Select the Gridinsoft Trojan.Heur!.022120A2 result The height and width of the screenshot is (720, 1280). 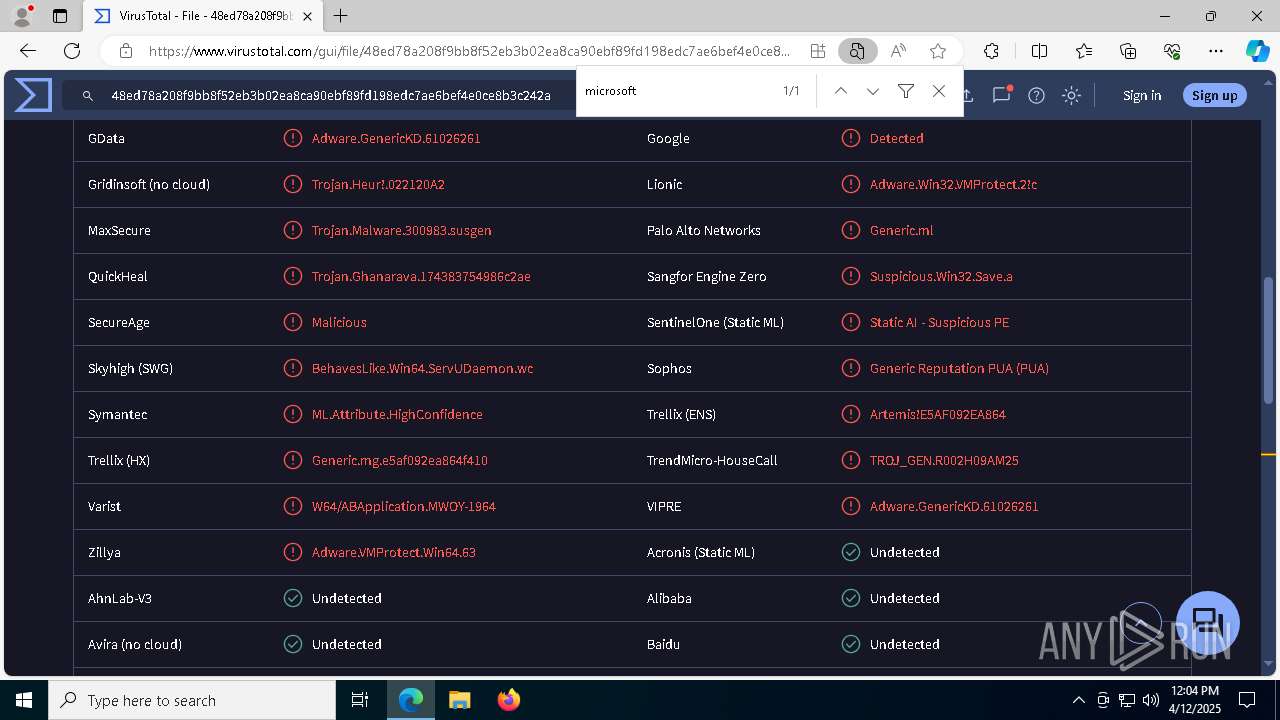click(x=378, y=184)
